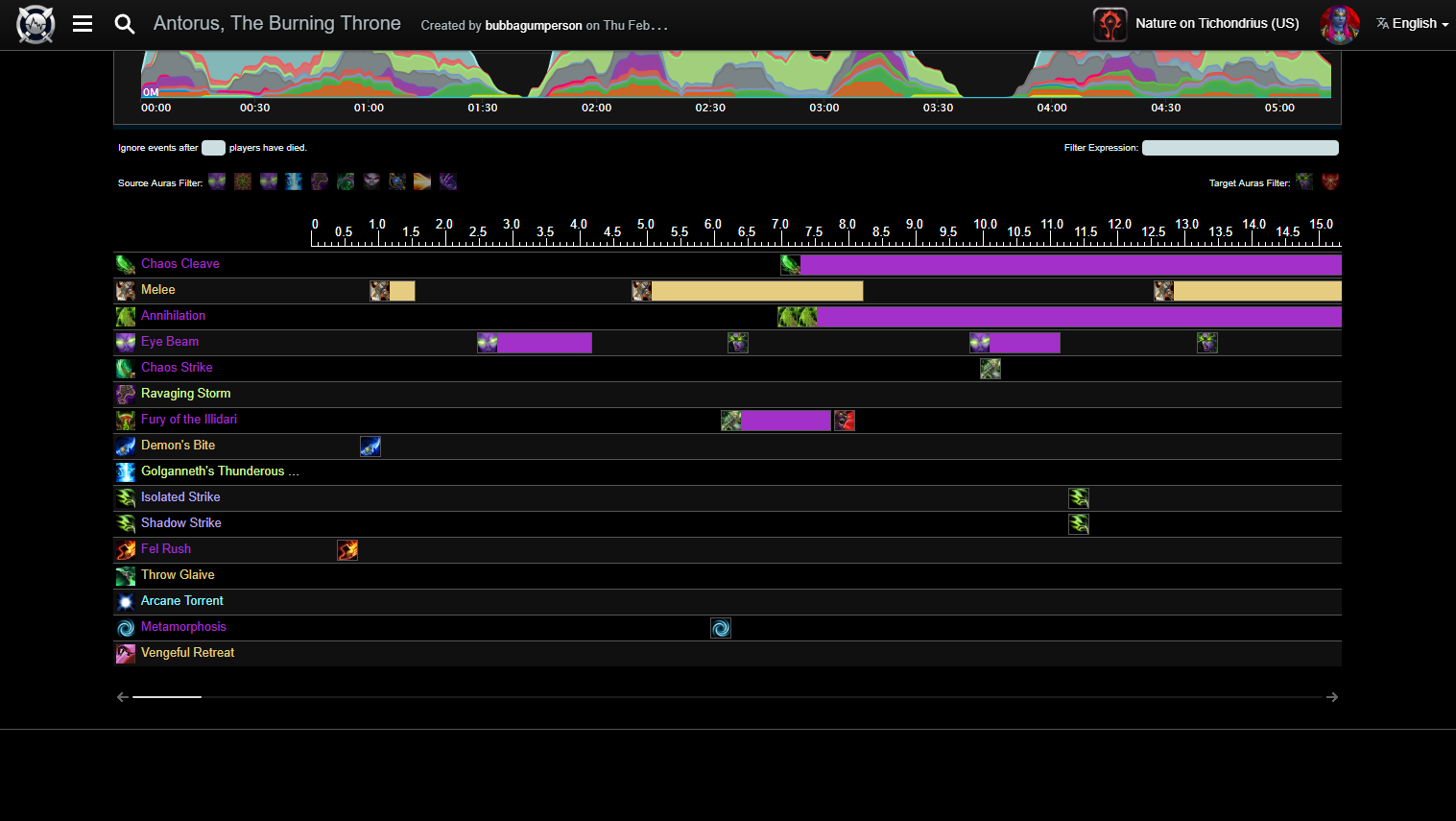Toggle the blue lightning Source Aura filter

click(x=294, y=181)
